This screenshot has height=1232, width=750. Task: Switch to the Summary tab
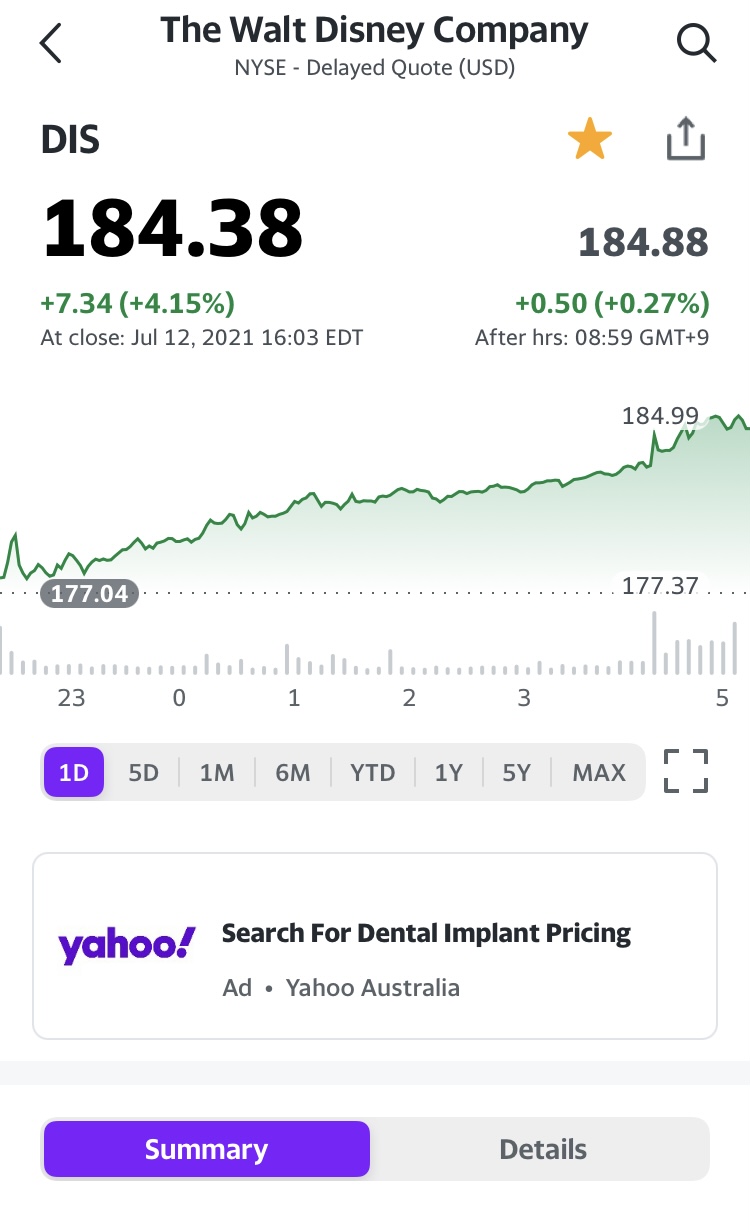[206, 1149]
